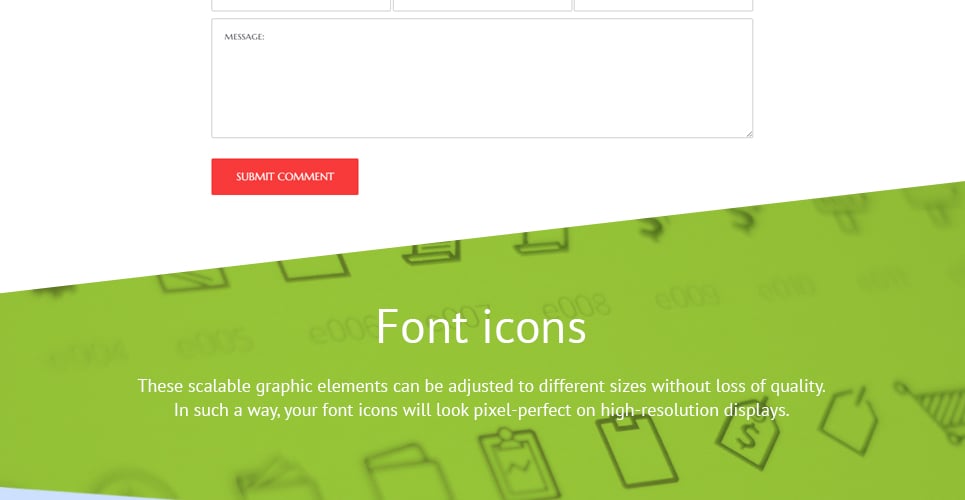965x500 pixels.
Task: Click the 'pixel-perfect on high-resolution displays' line
Action: click(x=631, y=410)
